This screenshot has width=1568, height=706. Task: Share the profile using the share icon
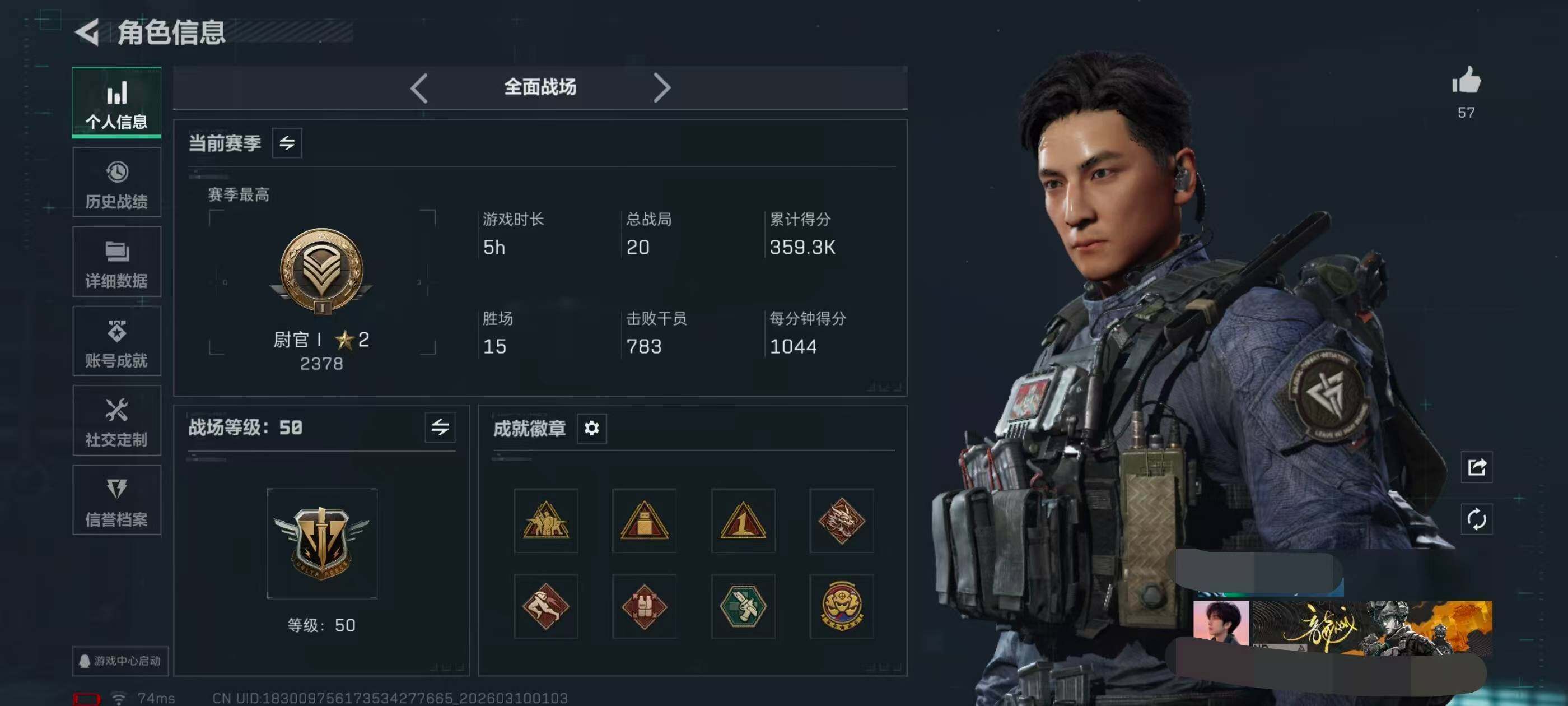tap(1477, 467)
